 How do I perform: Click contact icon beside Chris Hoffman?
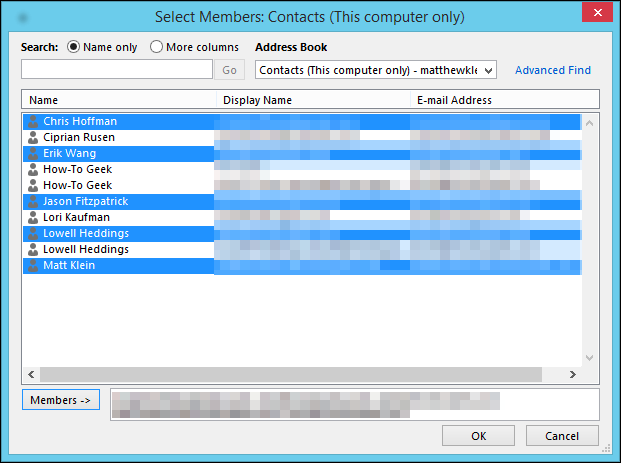pos(33,121)
